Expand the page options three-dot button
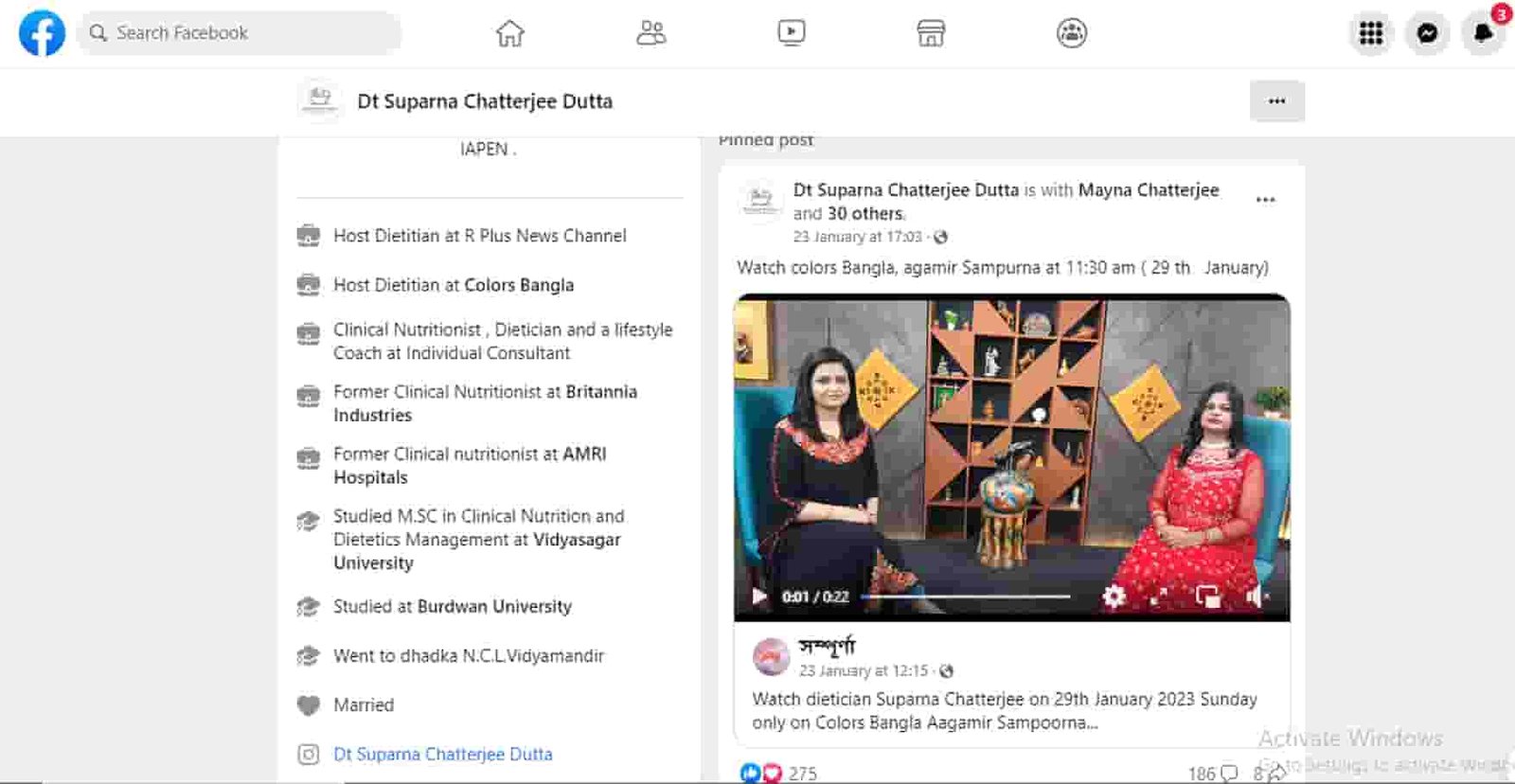Image resolution: width=1515 pixels, height=784 pixels. point(1276,101)
